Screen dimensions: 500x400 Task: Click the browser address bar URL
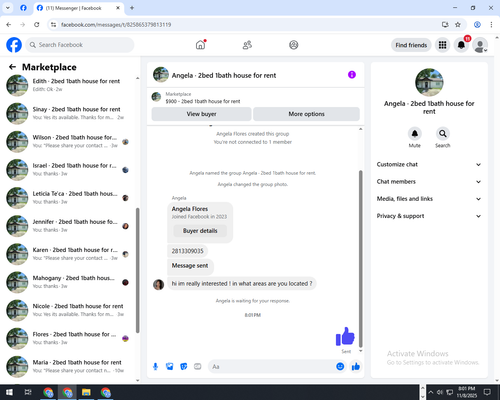[116, 25]
